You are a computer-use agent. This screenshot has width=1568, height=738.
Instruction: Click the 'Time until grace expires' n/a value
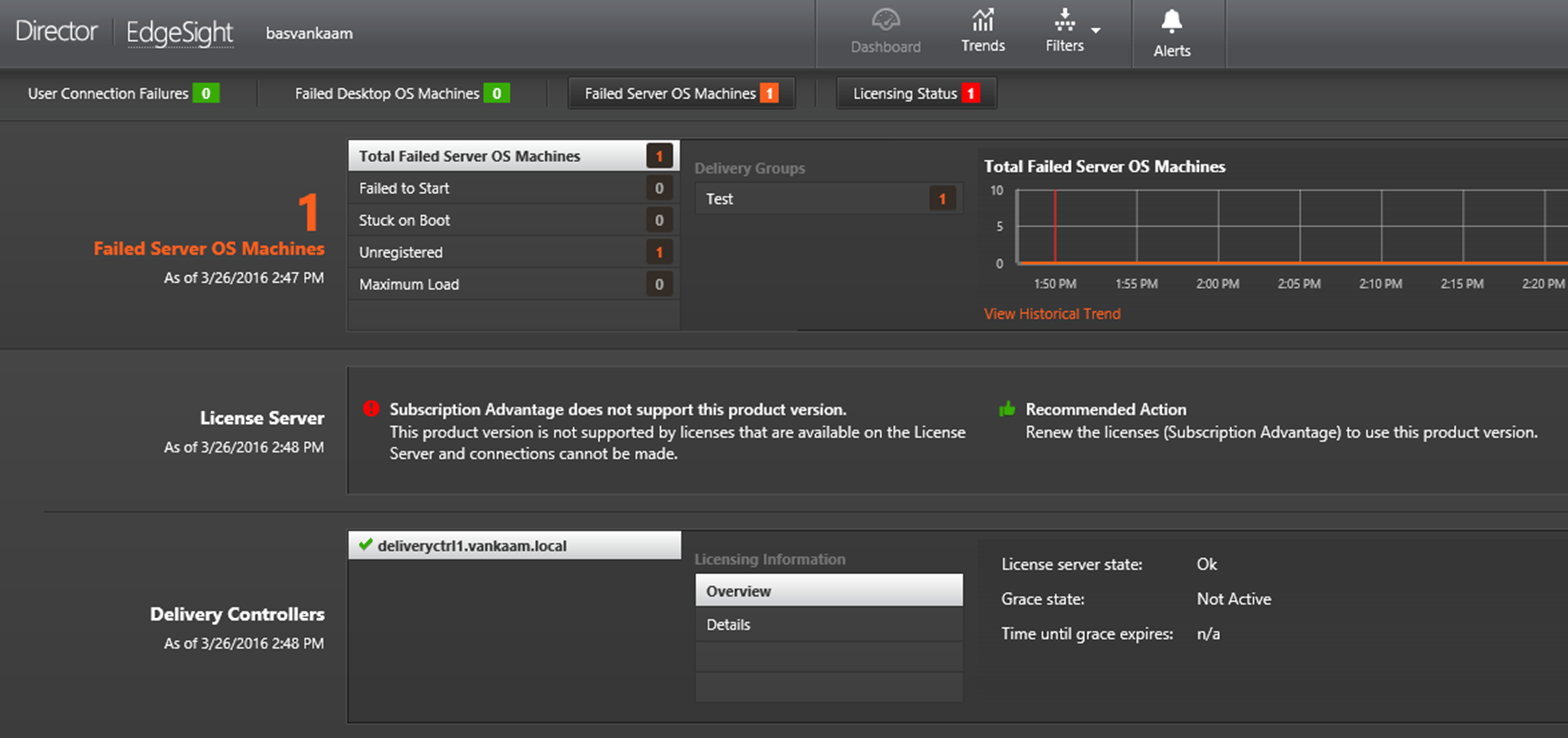coord(1208,633)
